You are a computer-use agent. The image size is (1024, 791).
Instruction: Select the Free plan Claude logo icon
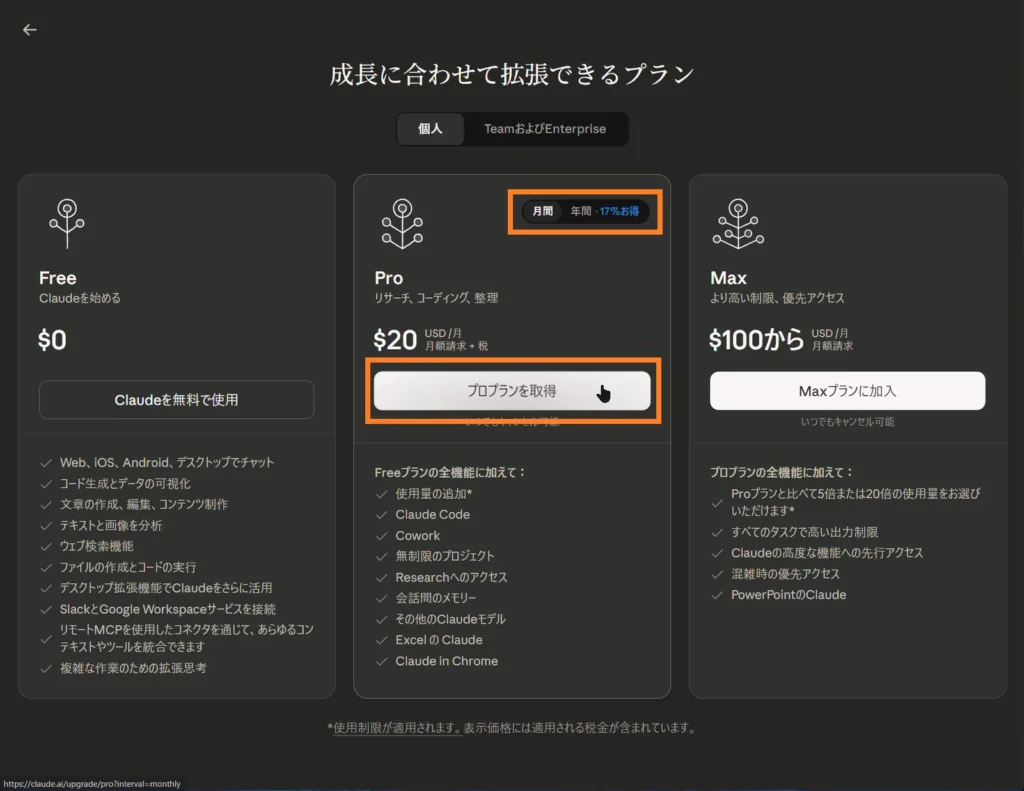tap(67, 222)
